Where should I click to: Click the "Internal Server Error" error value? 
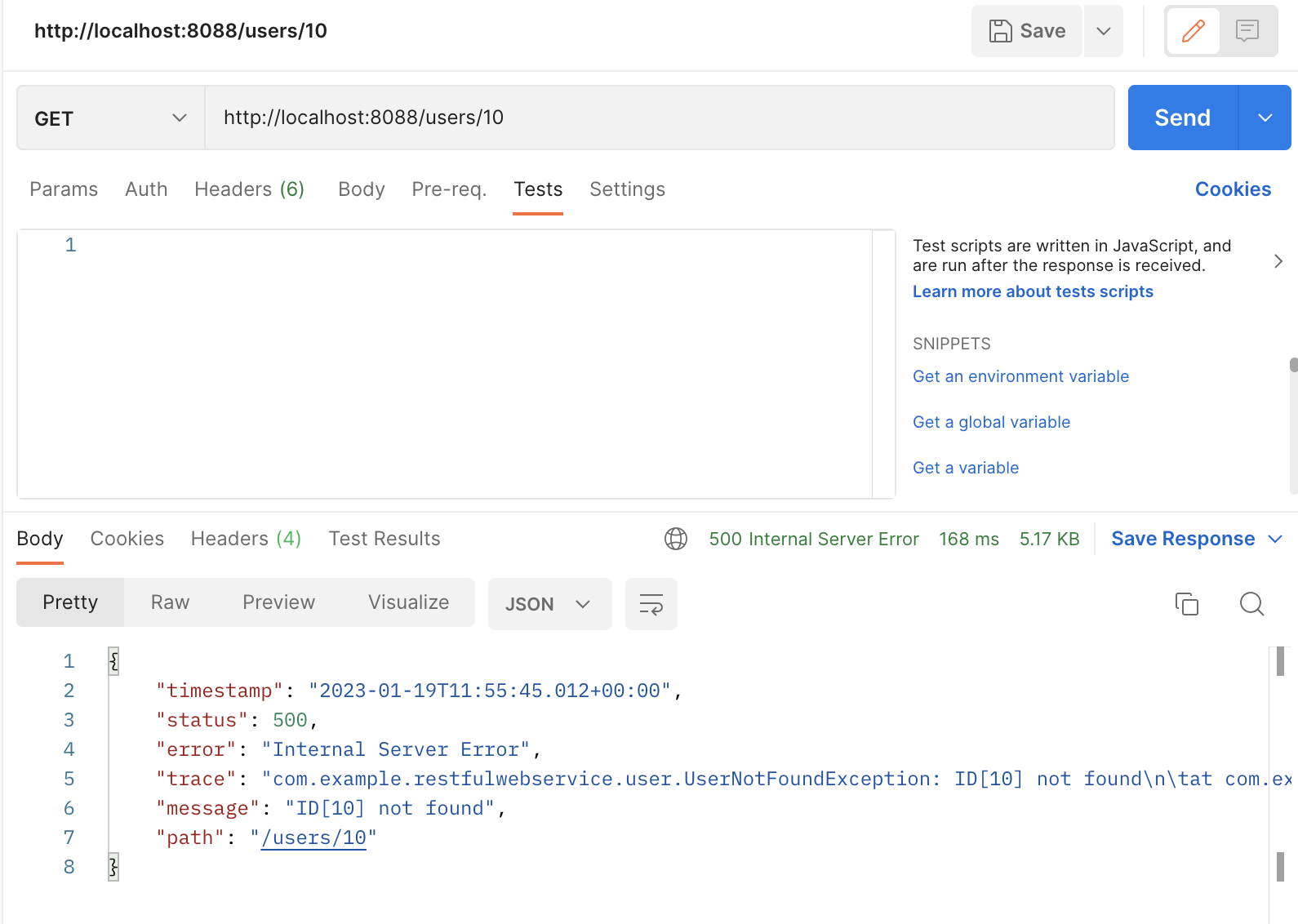pos(396,749)
